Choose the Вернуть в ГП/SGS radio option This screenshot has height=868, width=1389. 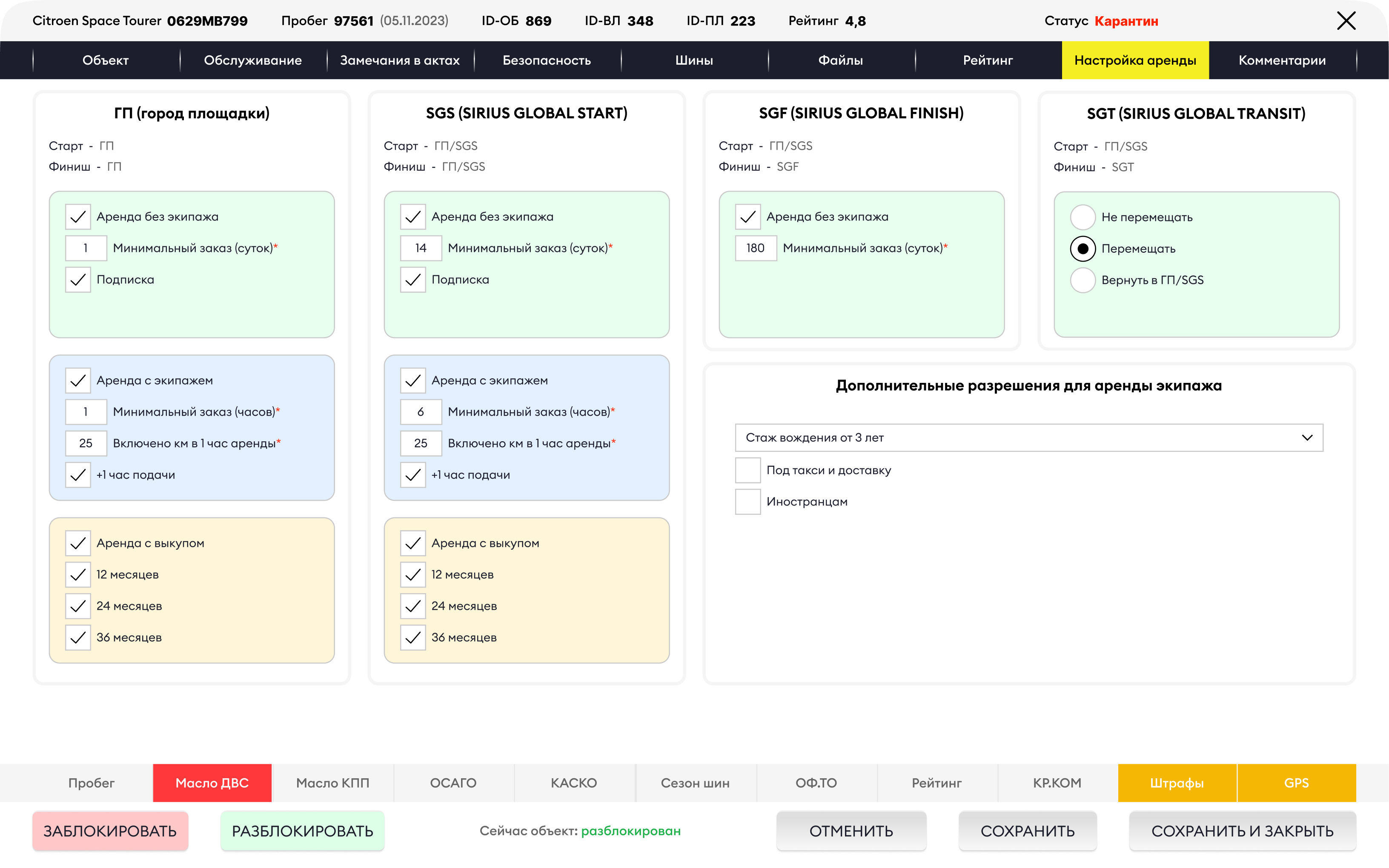click(x=1083, y=280)
